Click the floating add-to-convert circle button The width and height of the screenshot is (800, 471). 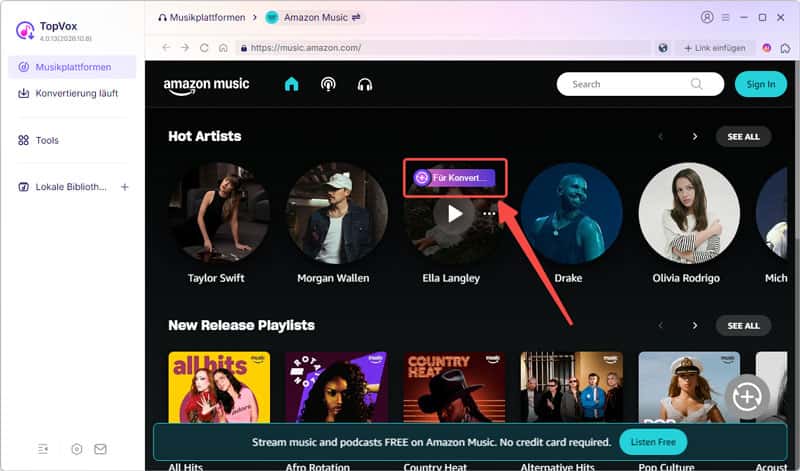click(747, 396)
